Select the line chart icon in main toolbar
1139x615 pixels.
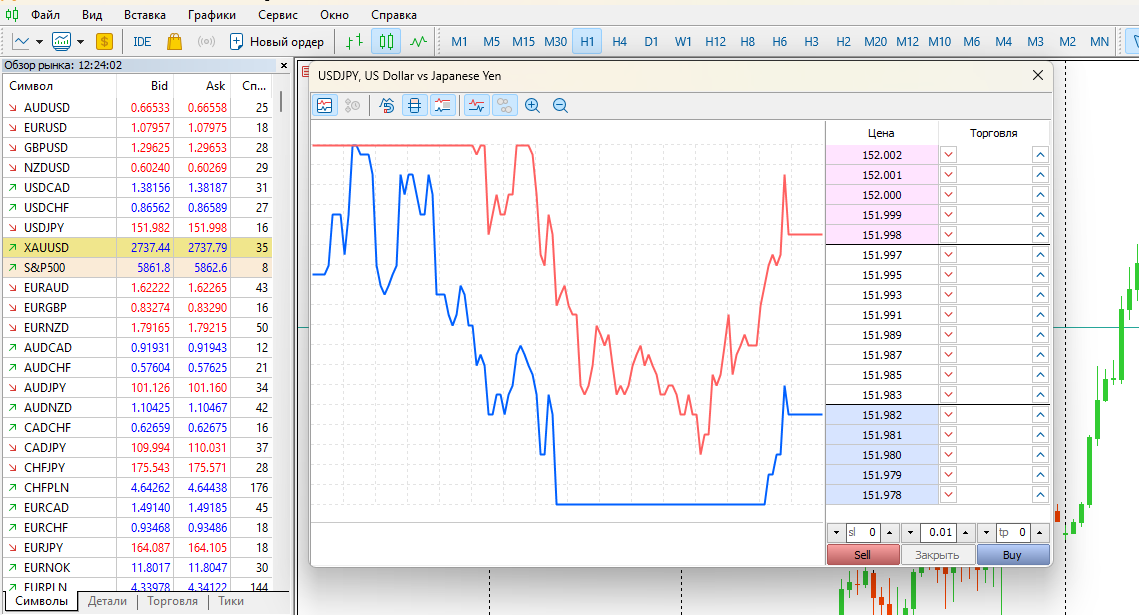pyautogui.click(x=418, y=41)
